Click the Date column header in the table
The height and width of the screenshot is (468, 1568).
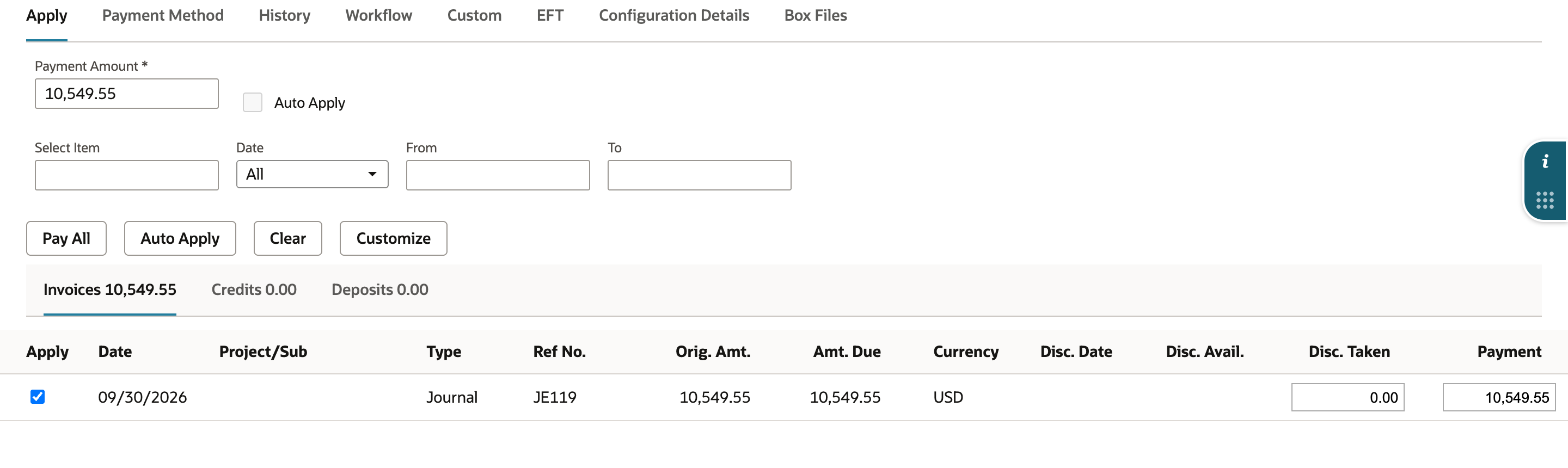pyautogui.click(x=115, y=352)
